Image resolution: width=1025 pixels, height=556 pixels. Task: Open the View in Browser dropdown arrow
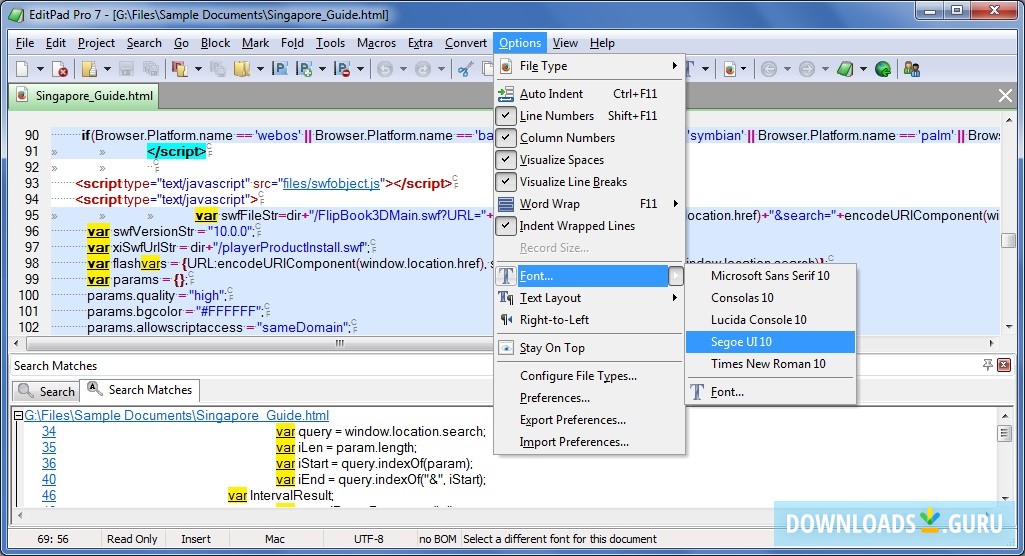click(744, 69)
